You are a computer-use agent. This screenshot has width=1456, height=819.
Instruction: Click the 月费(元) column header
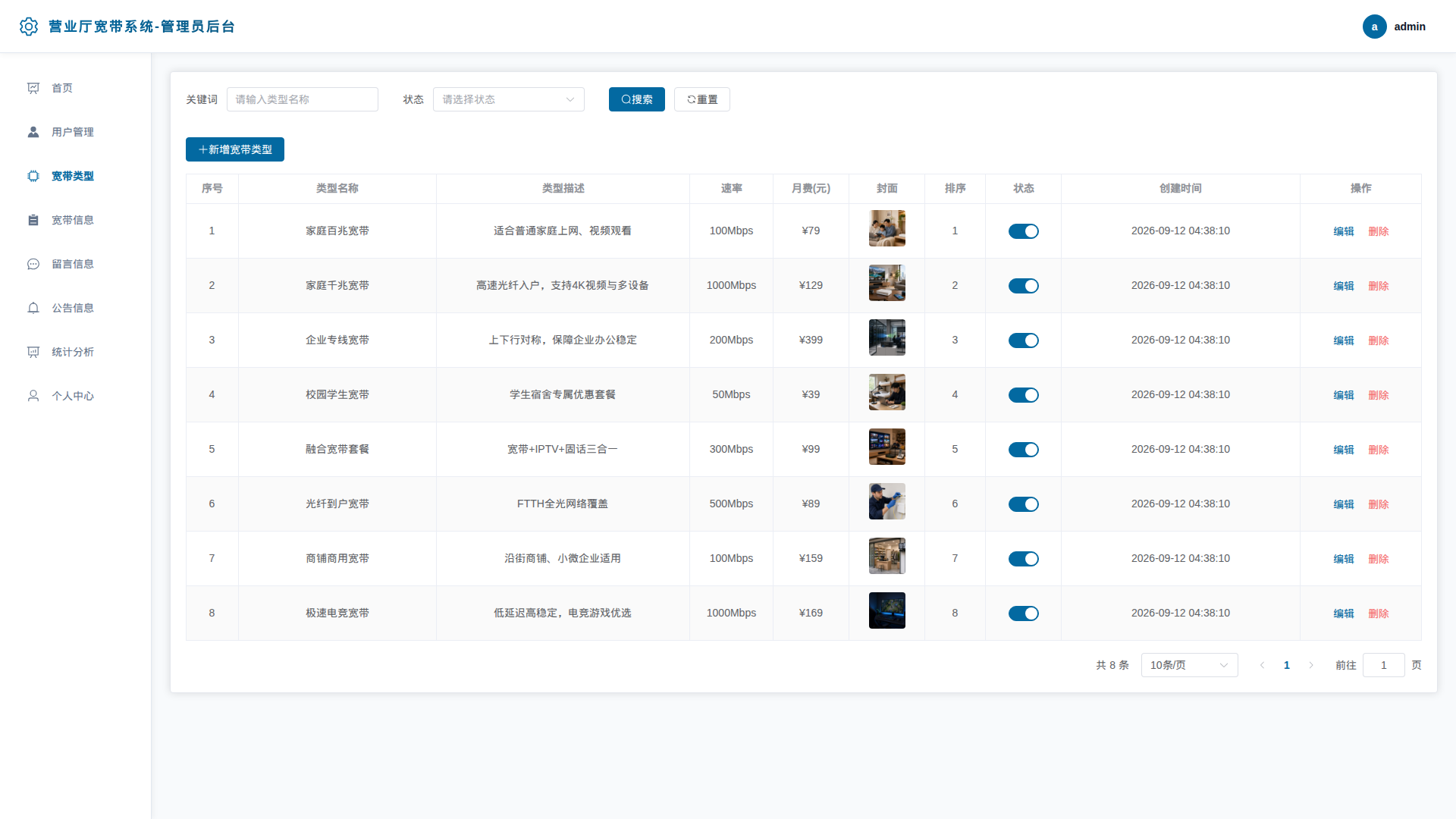[x=811, y=189]
